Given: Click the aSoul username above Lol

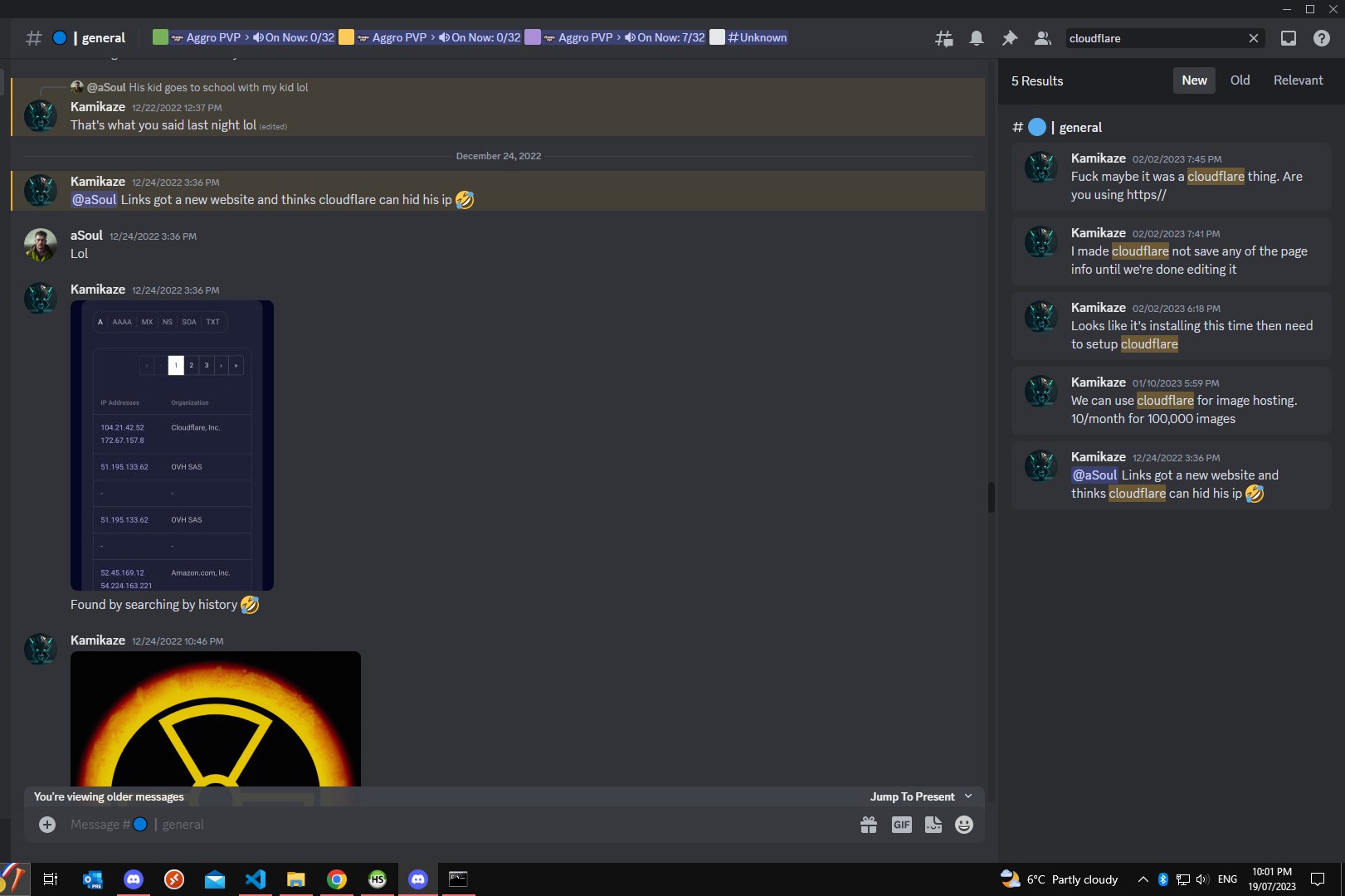Looking at the screenshot, I should tap(86, 236).
